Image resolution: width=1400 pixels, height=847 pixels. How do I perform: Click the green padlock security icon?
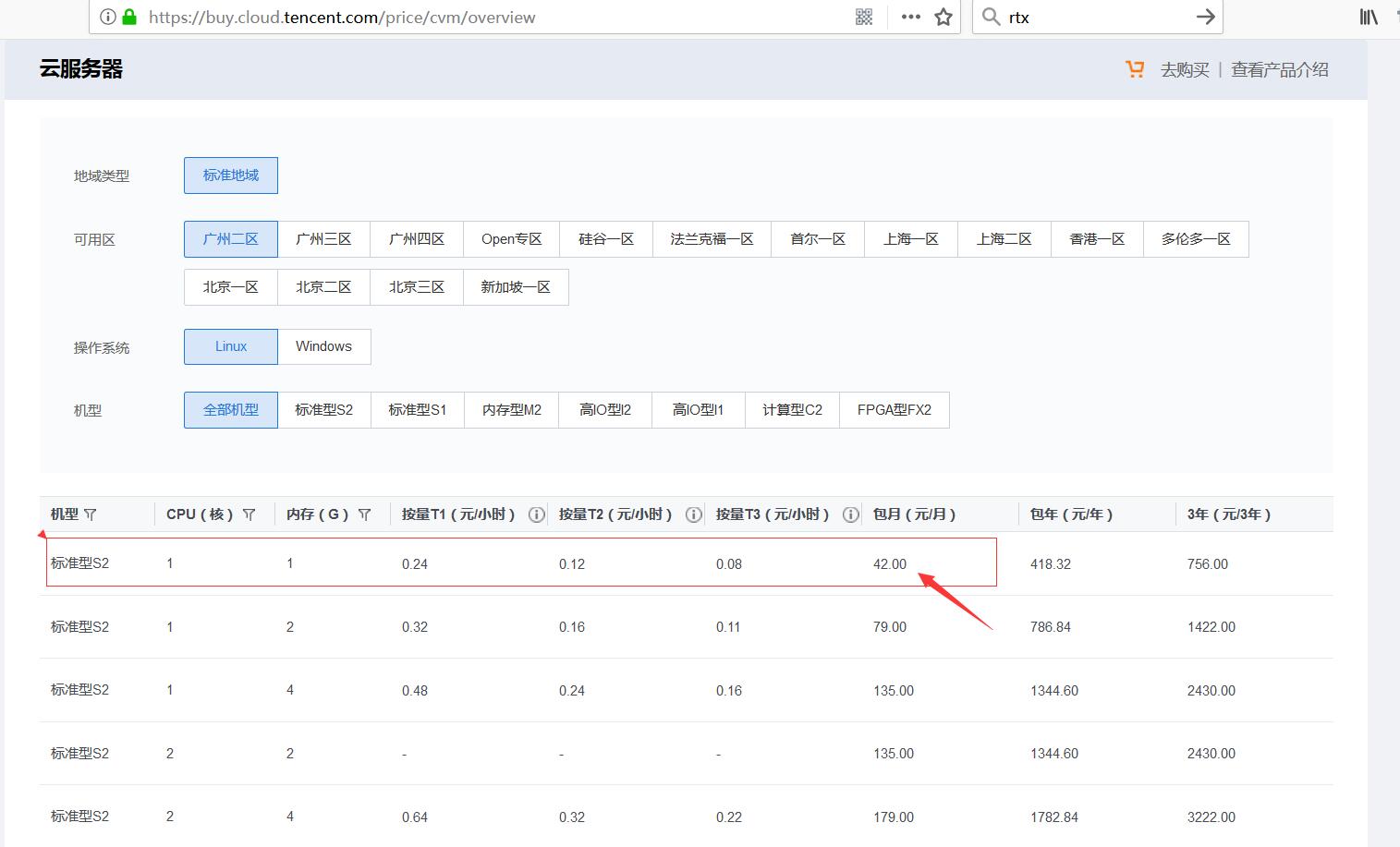pos(129,17)
